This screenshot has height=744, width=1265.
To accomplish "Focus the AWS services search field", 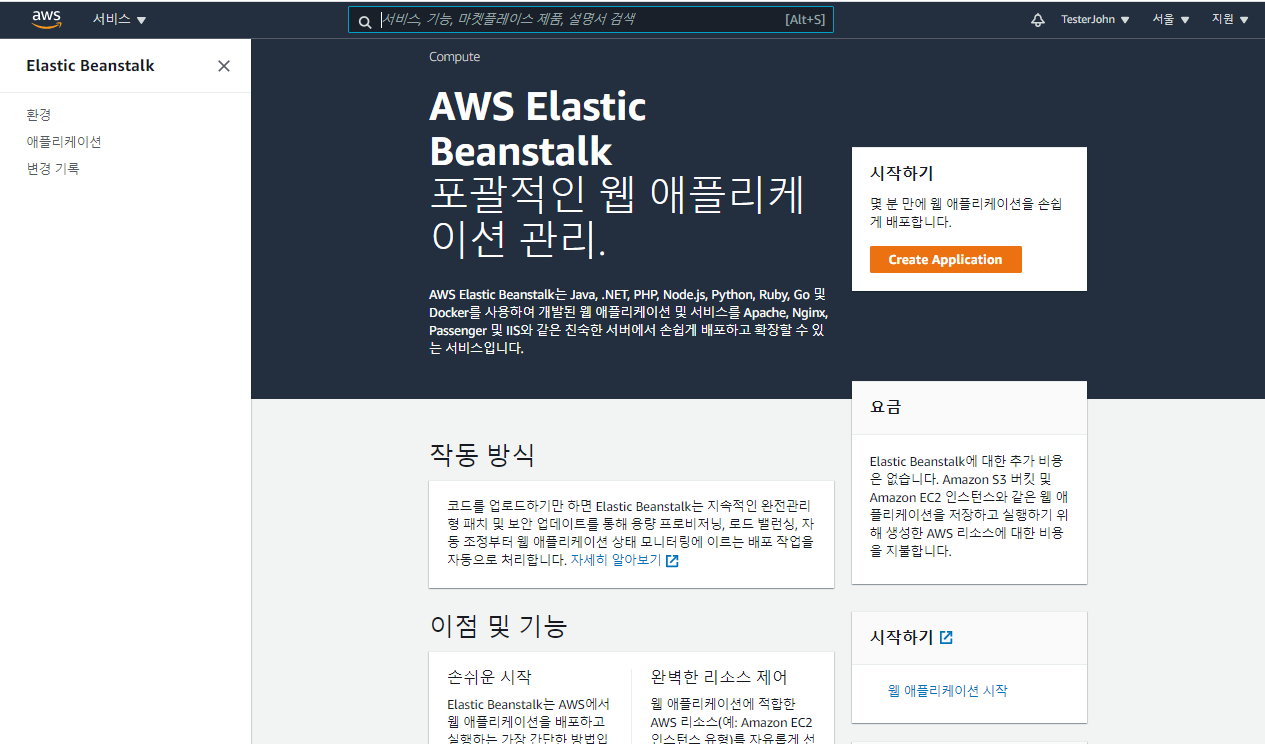I will point(590,20).
